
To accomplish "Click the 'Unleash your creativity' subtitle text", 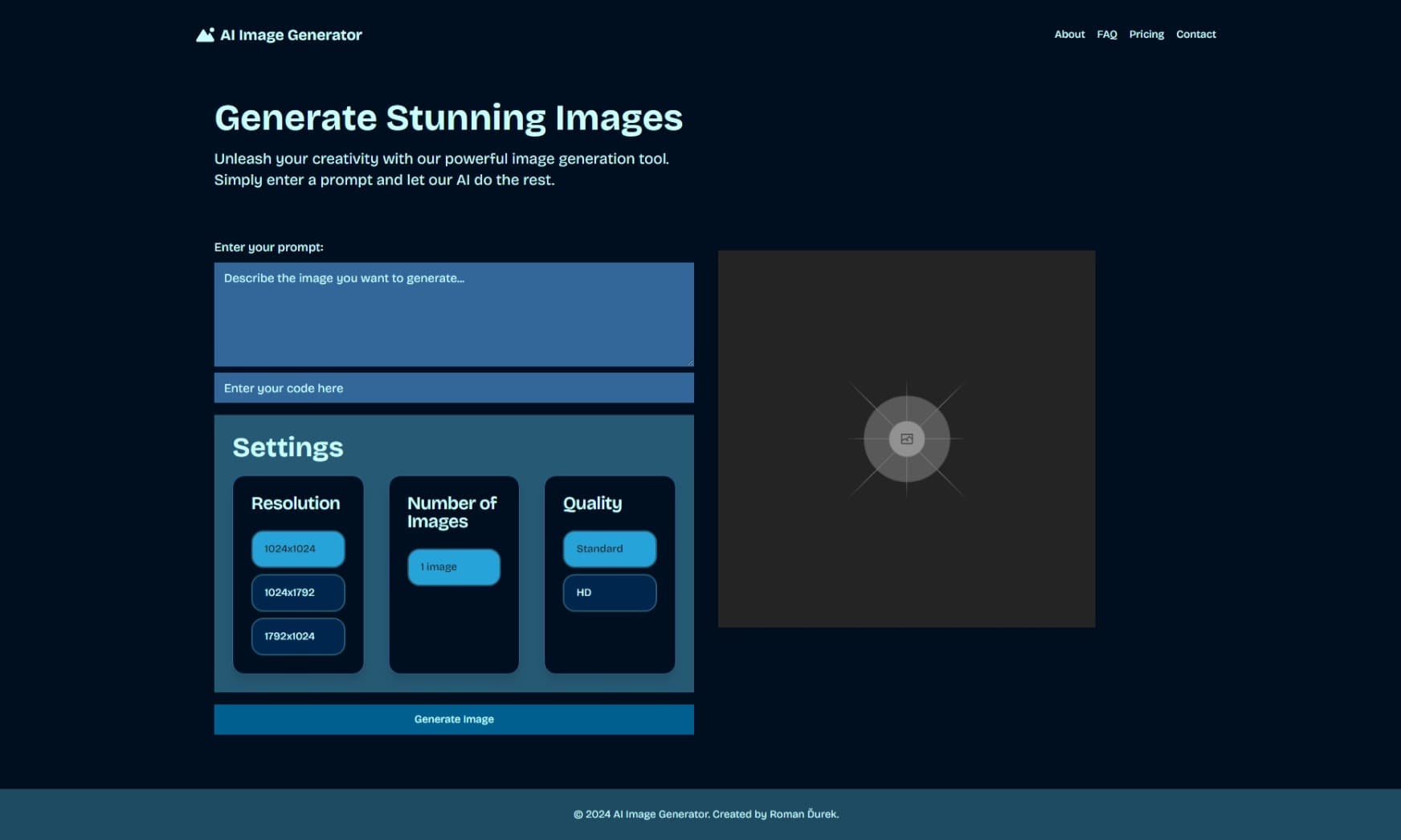I will 441,169.
